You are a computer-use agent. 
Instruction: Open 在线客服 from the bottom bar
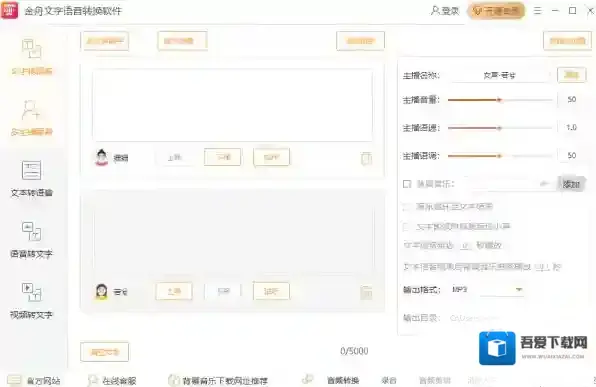point(112,380)
